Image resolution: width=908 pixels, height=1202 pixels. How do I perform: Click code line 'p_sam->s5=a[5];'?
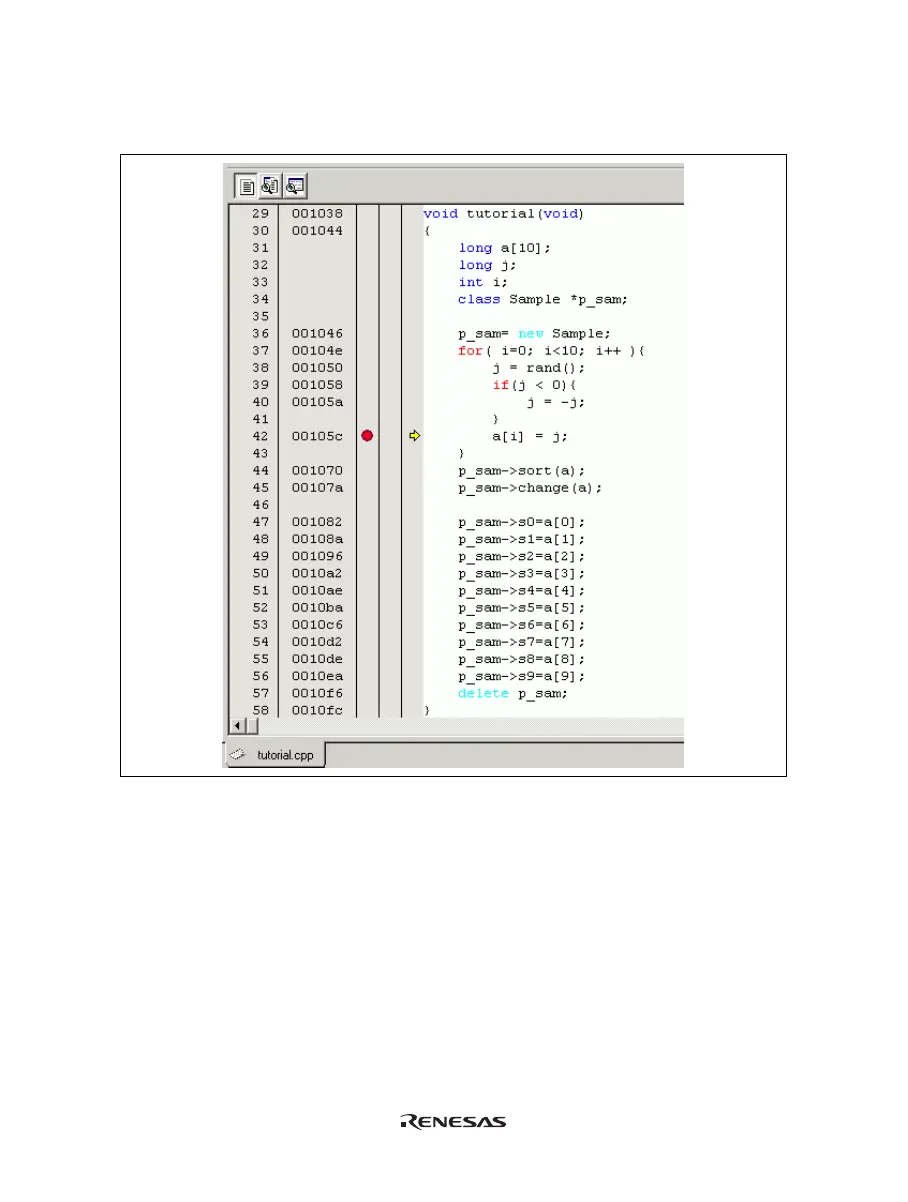click(x=521, y=608)
